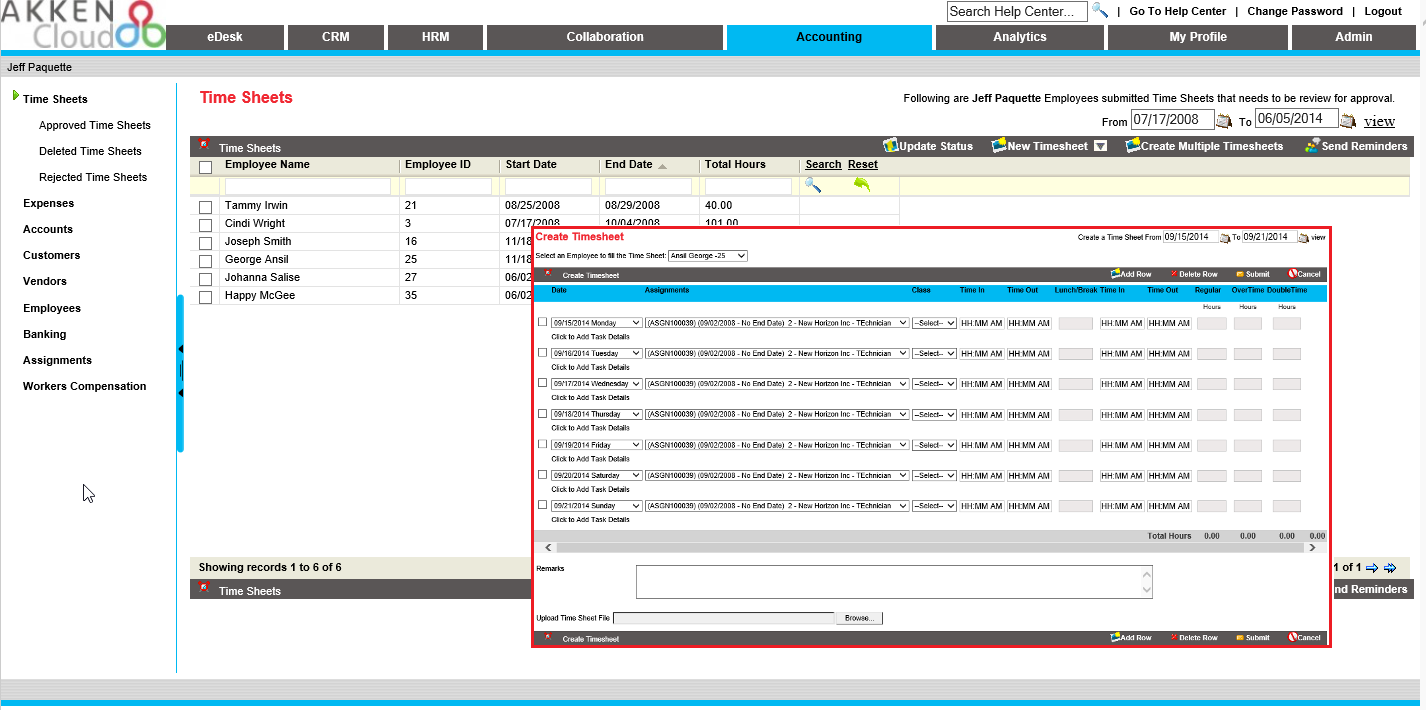
Task: Open calendar icon next to 09/21/2014 in popup
Action: (x=1303, y=238)
